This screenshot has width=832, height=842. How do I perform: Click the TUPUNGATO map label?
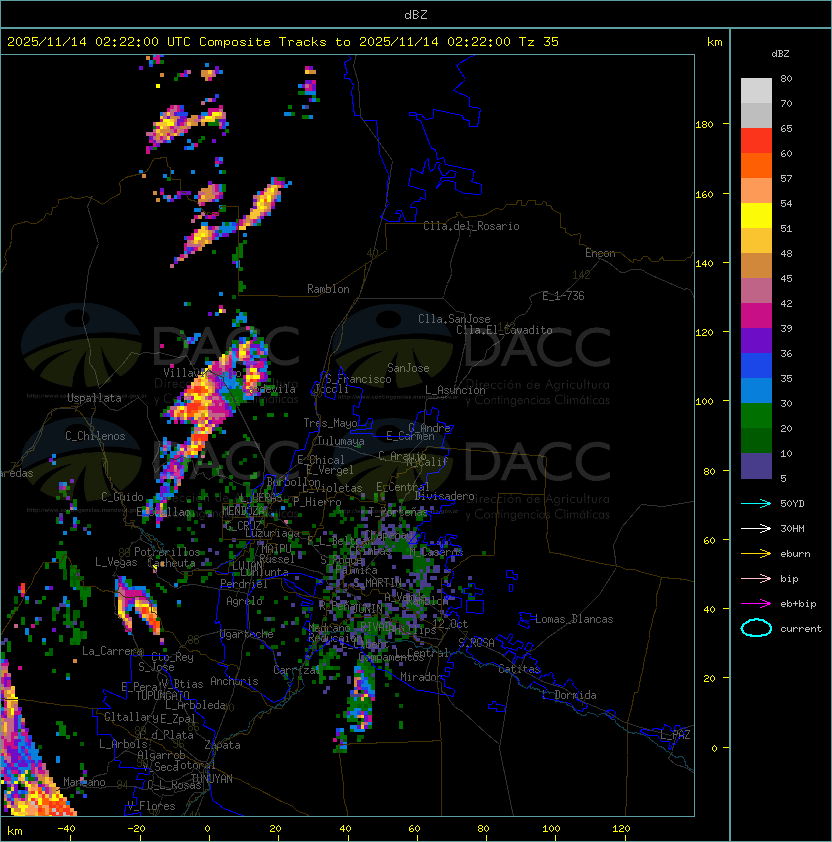coord(162,695)
